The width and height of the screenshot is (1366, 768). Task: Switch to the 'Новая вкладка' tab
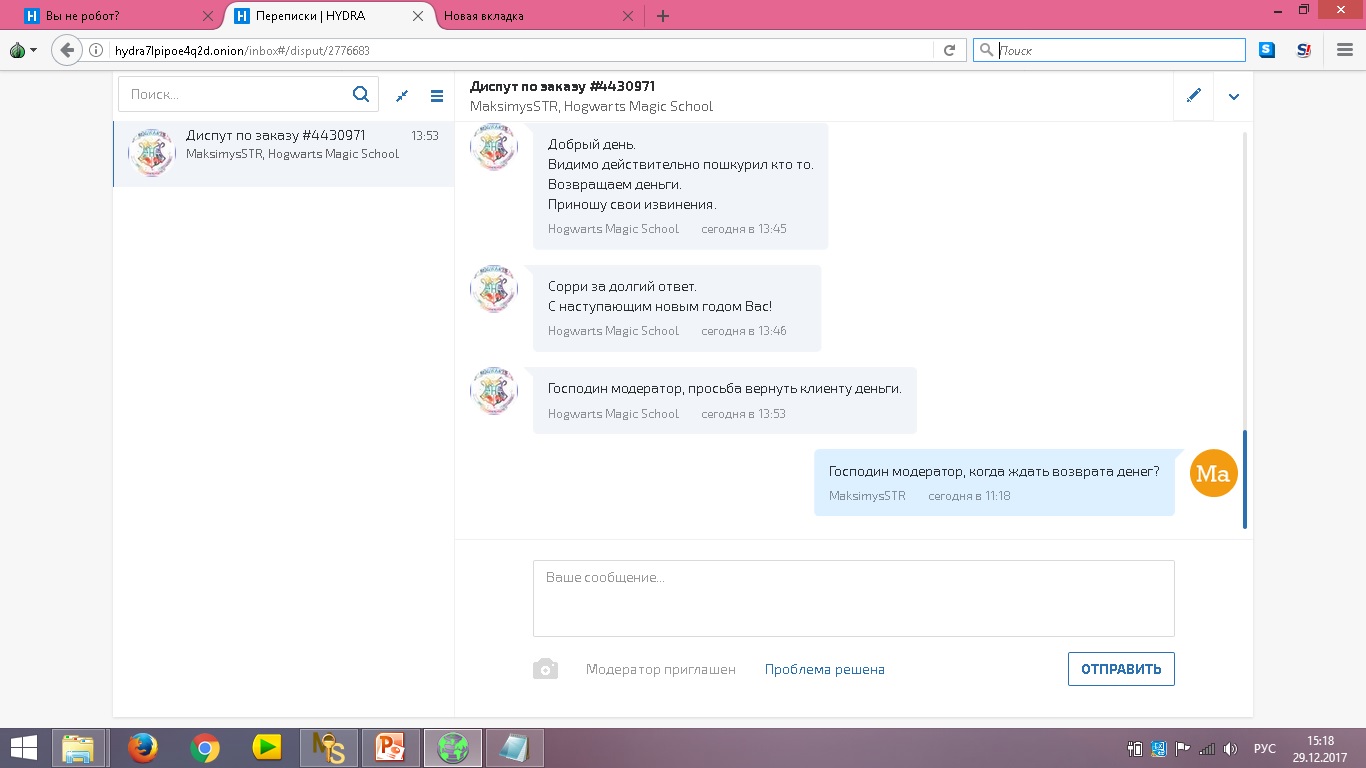point(539,16)
